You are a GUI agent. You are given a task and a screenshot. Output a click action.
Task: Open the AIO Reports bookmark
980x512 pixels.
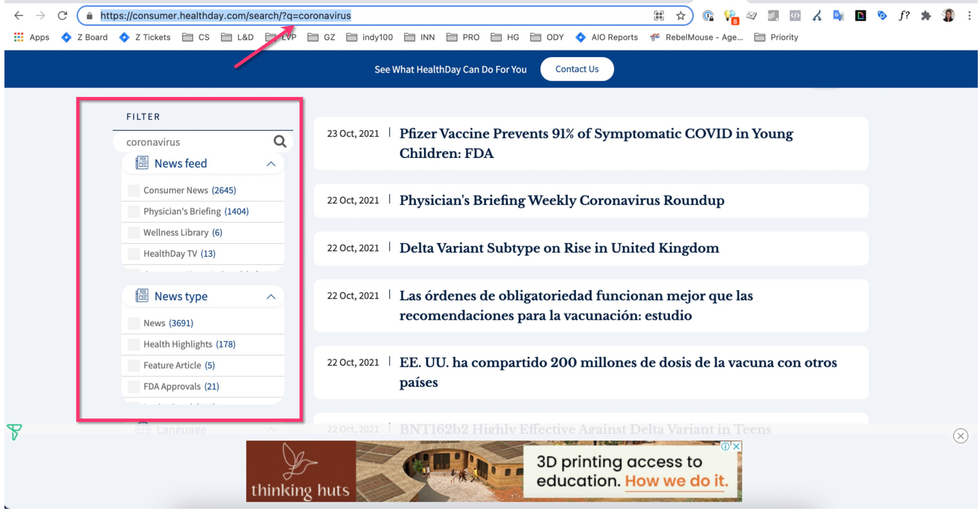[606, 37]
